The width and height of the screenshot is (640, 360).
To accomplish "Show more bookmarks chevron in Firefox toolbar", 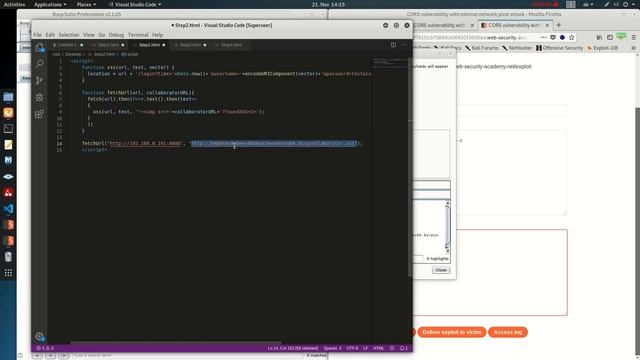I will [x=633, y=48].
